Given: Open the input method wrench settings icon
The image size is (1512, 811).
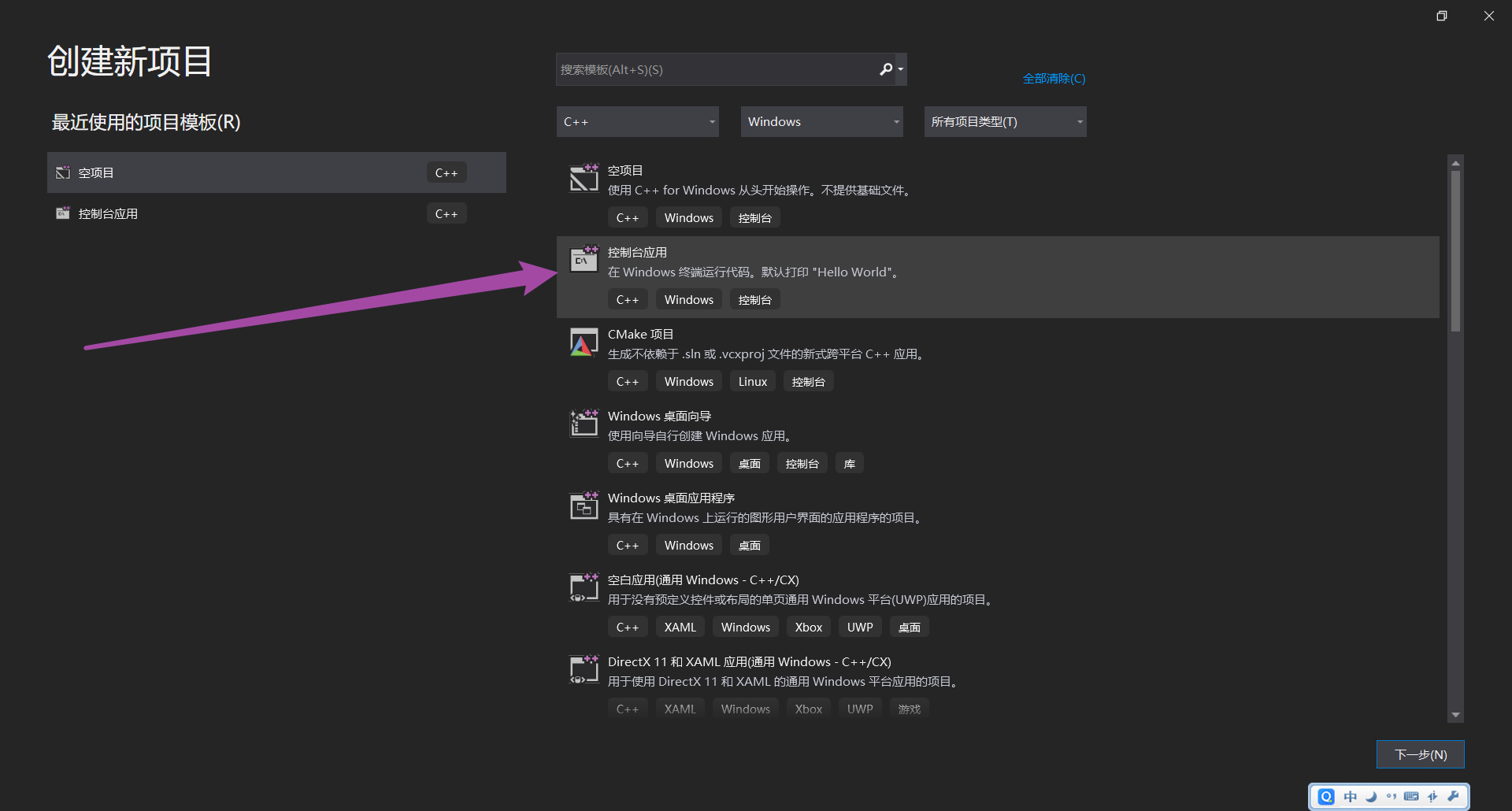Looking at the screenshot, I should point(1453,797).
